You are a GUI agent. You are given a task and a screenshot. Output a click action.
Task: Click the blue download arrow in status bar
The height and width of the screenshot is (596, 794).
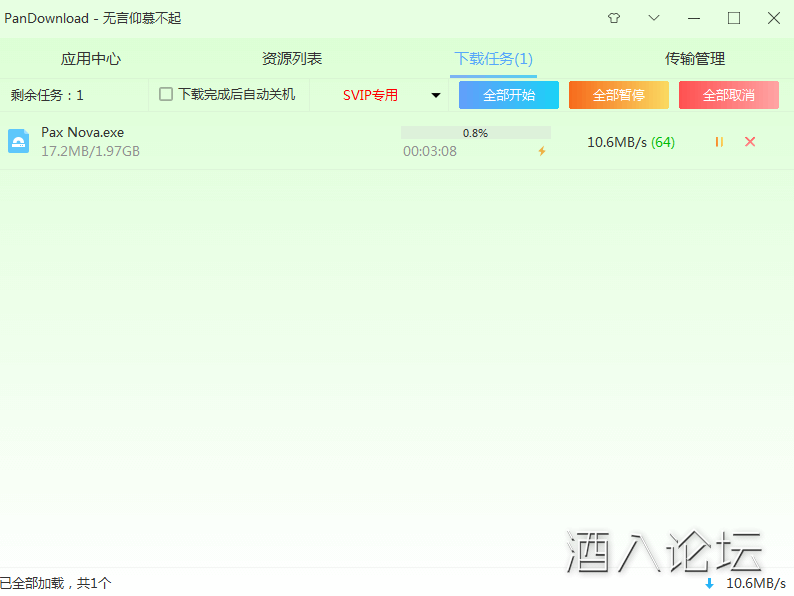point(709,583)
